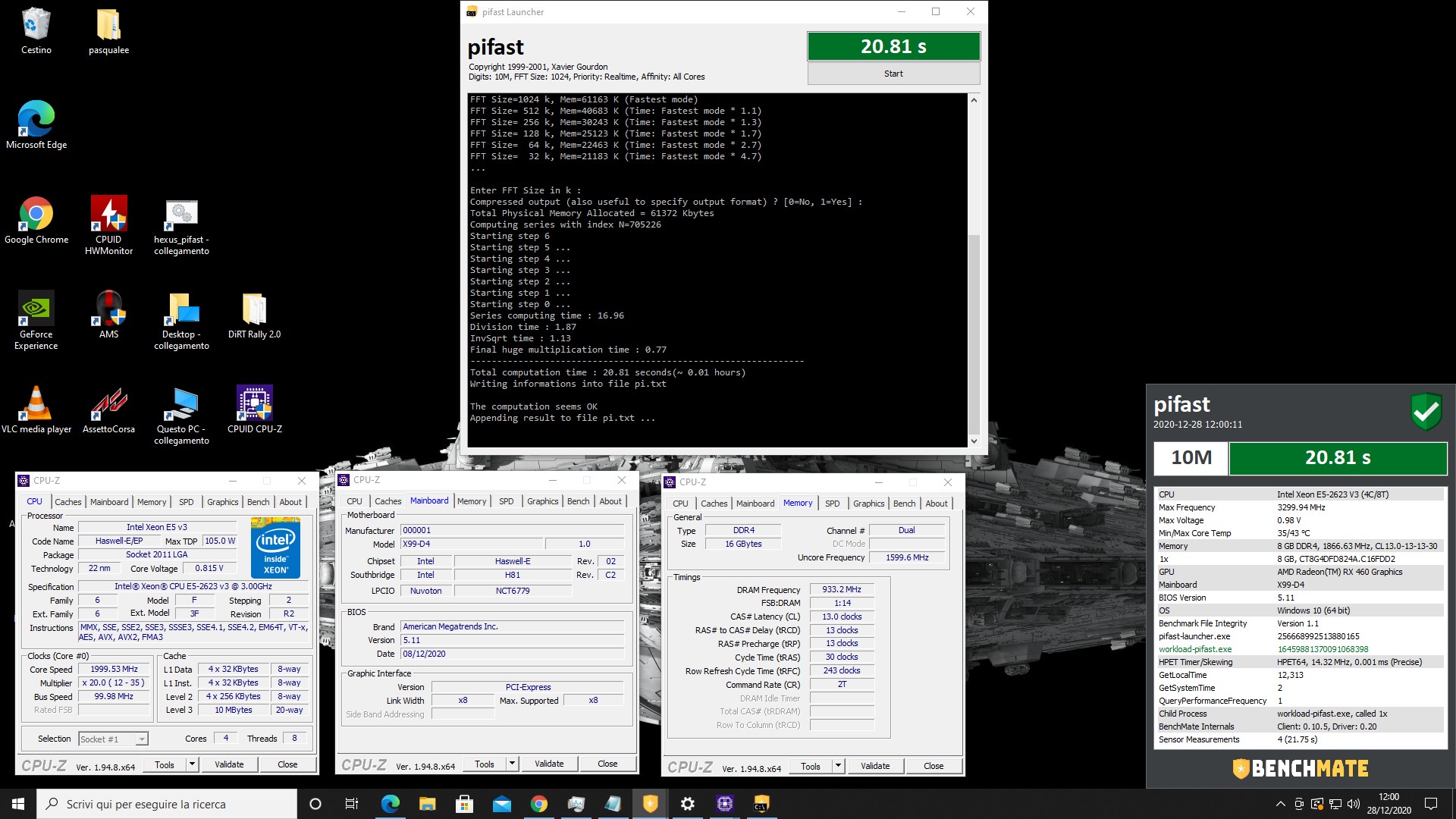Open the Graphics tab in the middle CPU-Z window

click(542, 501)
